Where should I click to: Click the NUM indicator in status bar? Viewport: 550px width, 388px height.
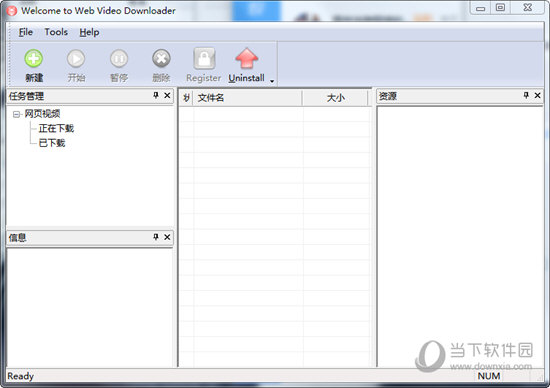click(489, 376)
